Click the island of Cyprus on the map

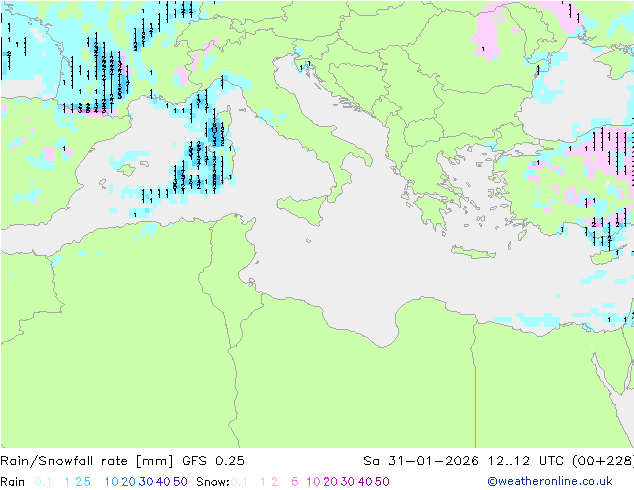click(605, 257)
